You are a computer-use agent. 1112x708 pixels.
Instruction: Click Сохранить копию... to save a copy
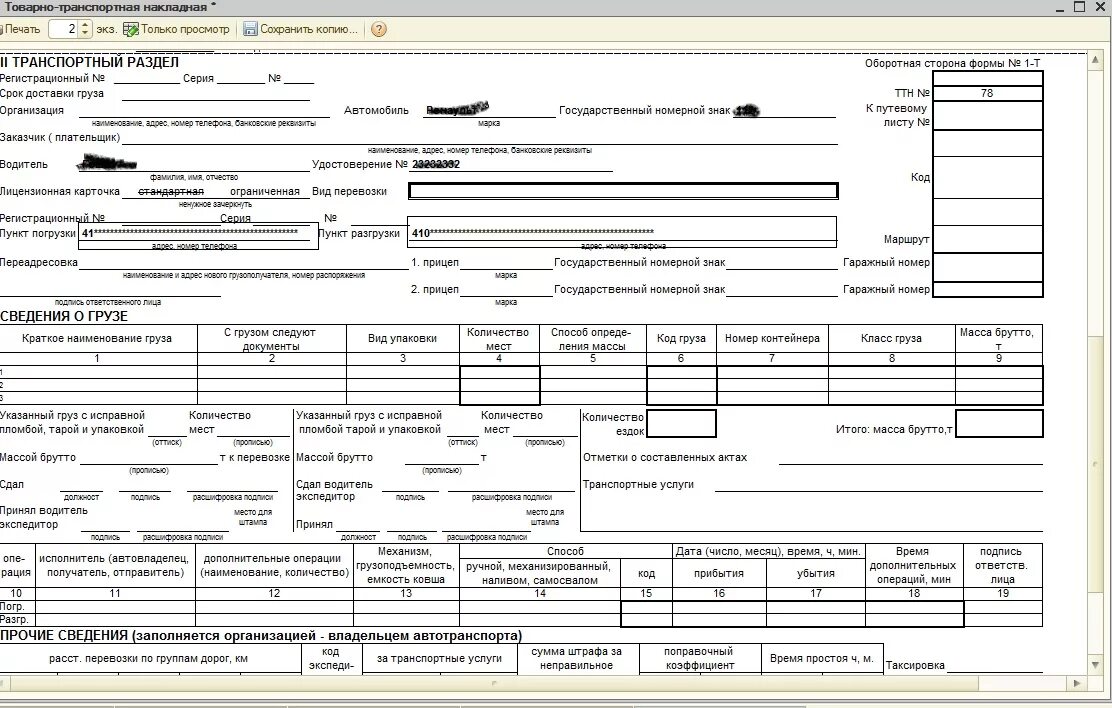301,29
